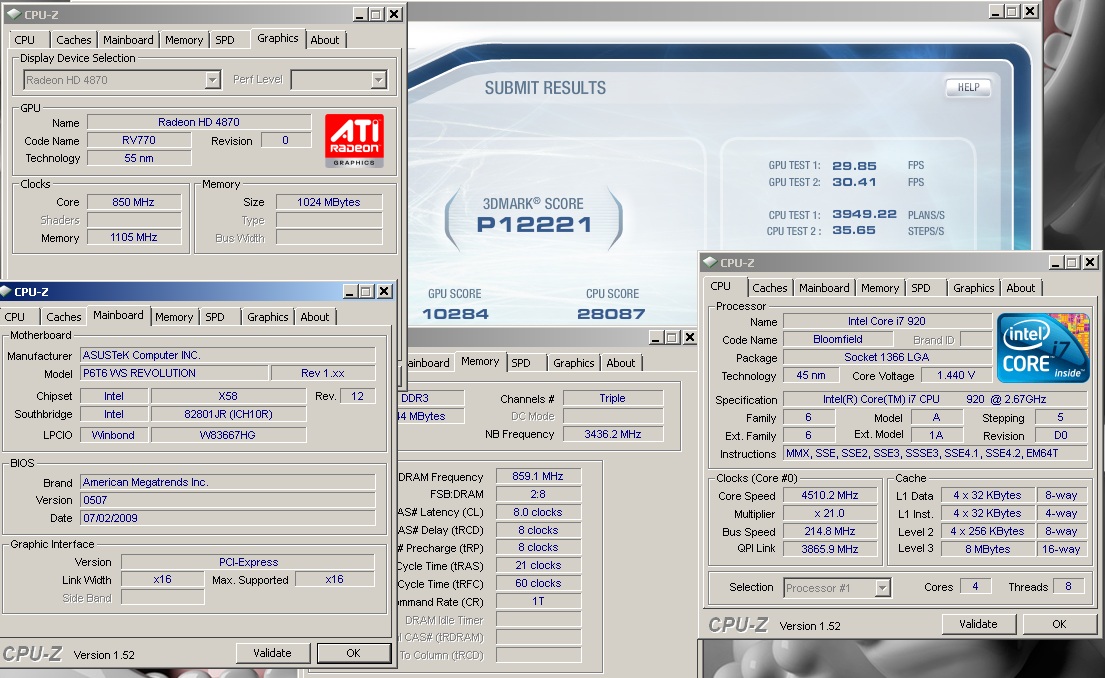Click the CPU Score value 28087
The width and height of the screenshot is (1105, 678).
point(611,314)
